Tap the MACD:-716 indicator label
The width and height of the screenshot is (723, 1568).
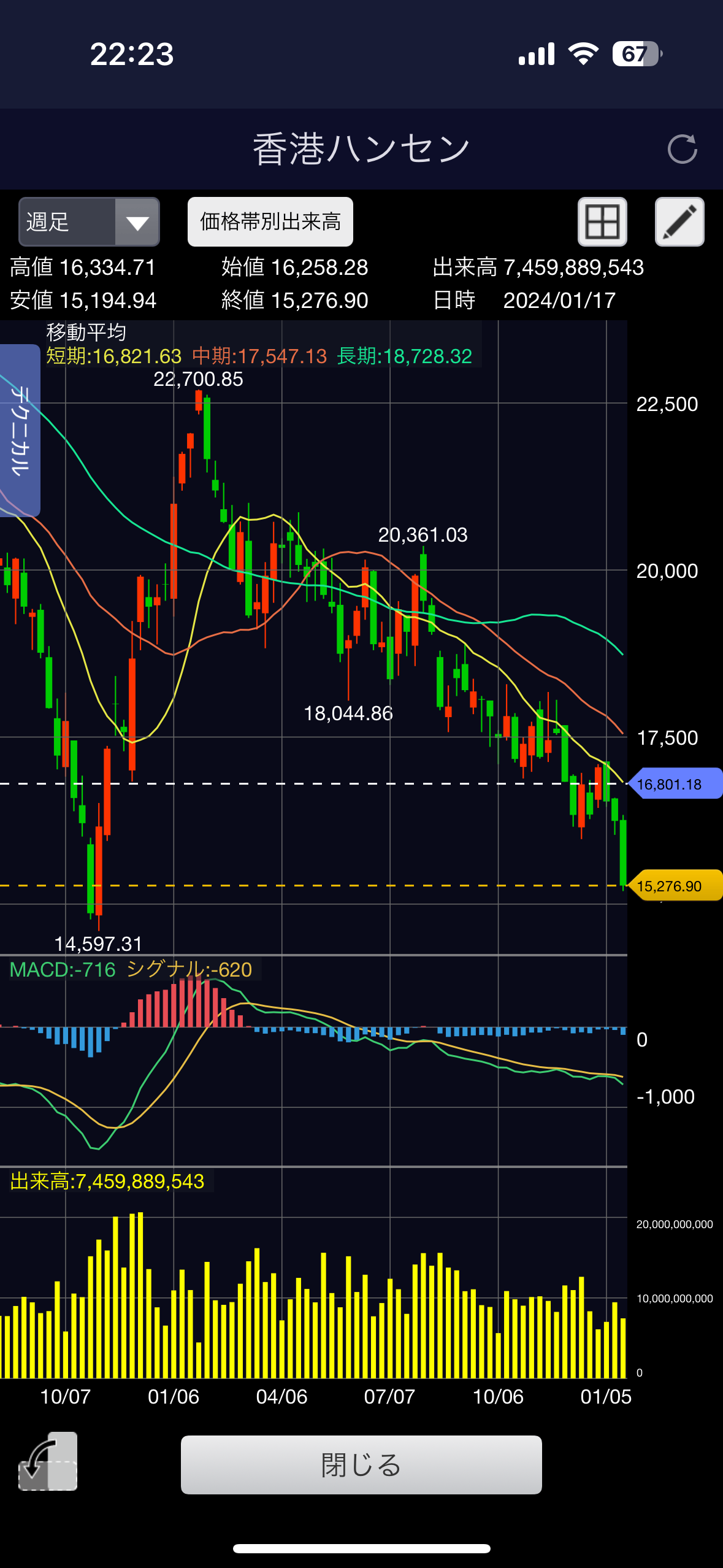(63, 969)
